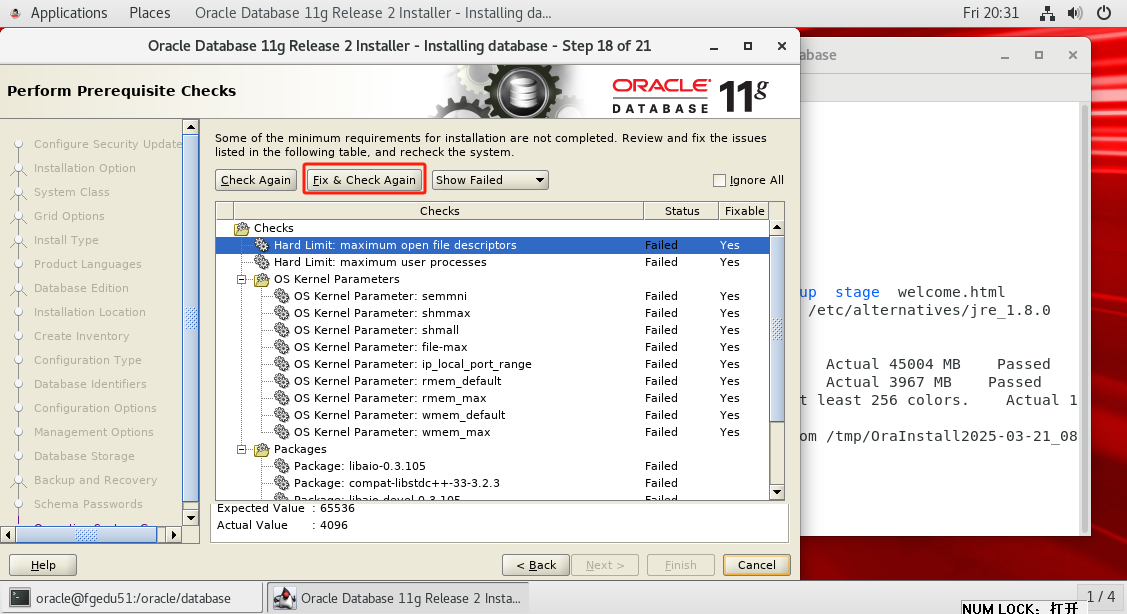Image resolution: width=1127 pixels, height=614 pixels.
Task: Switch to the oracle@fgedu51 terminal taskbar button
Action: (134, 598)
